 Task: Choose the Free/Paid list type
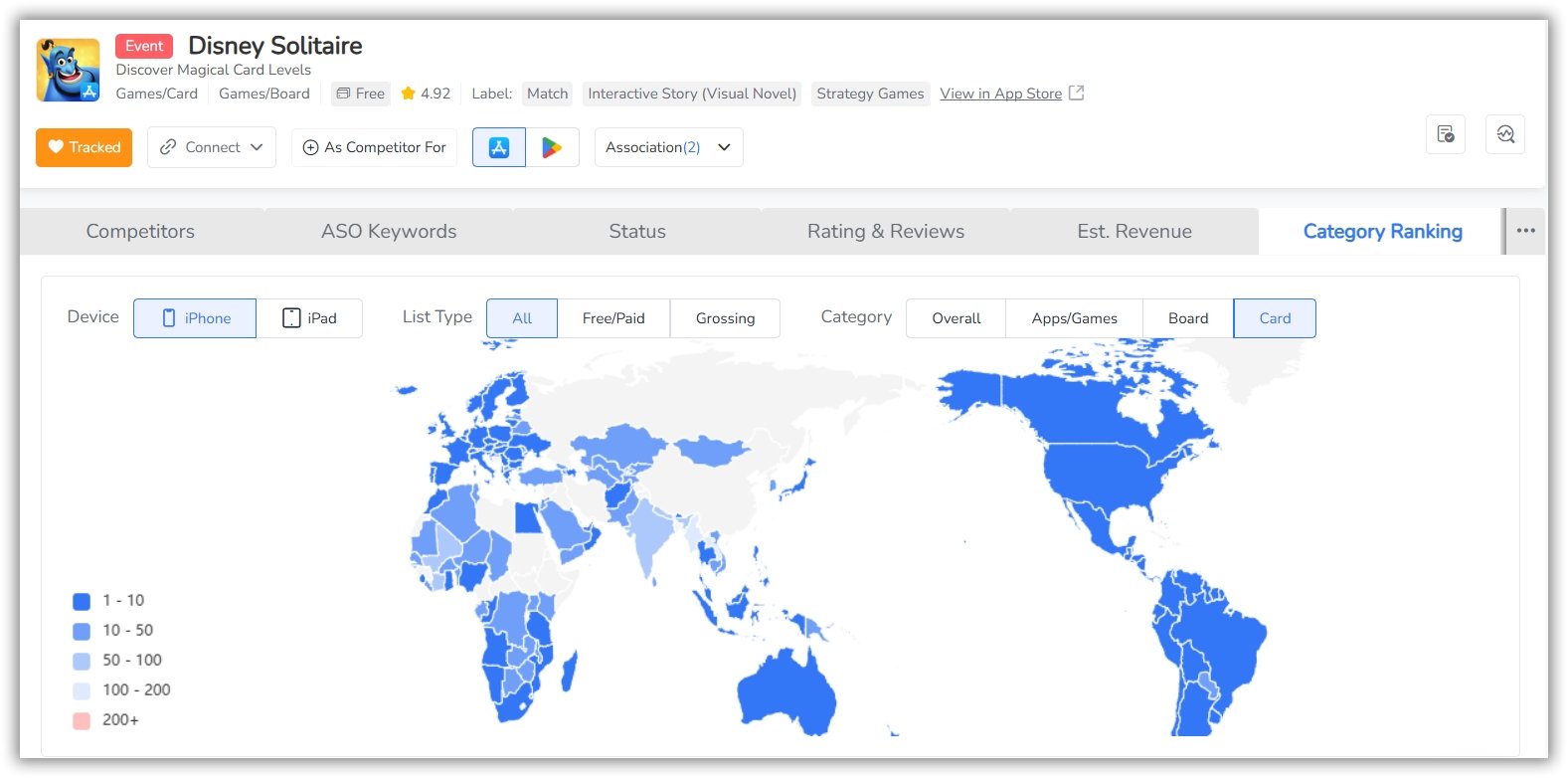point(613,318)
